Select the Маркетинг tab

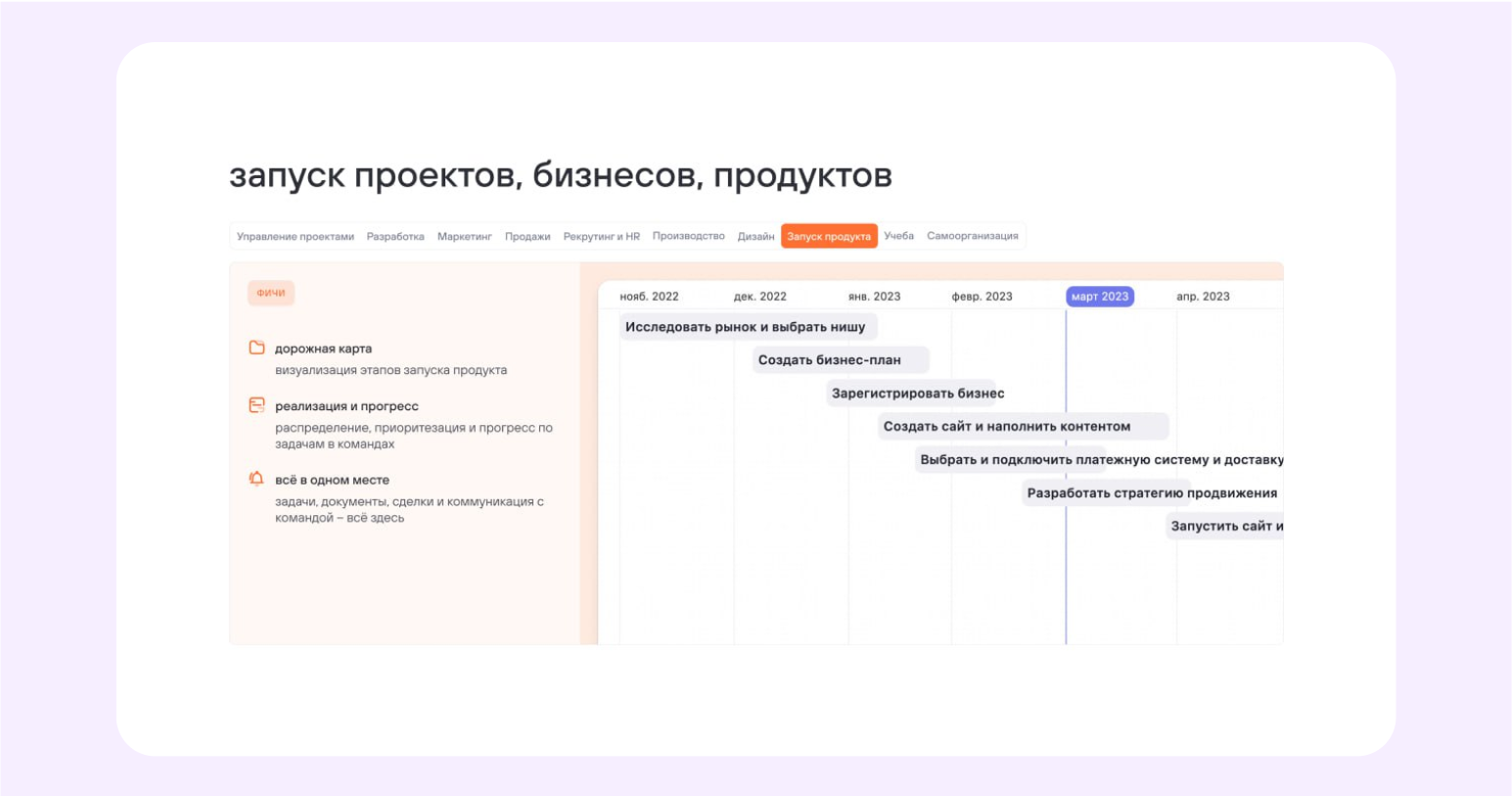point(465,236)
